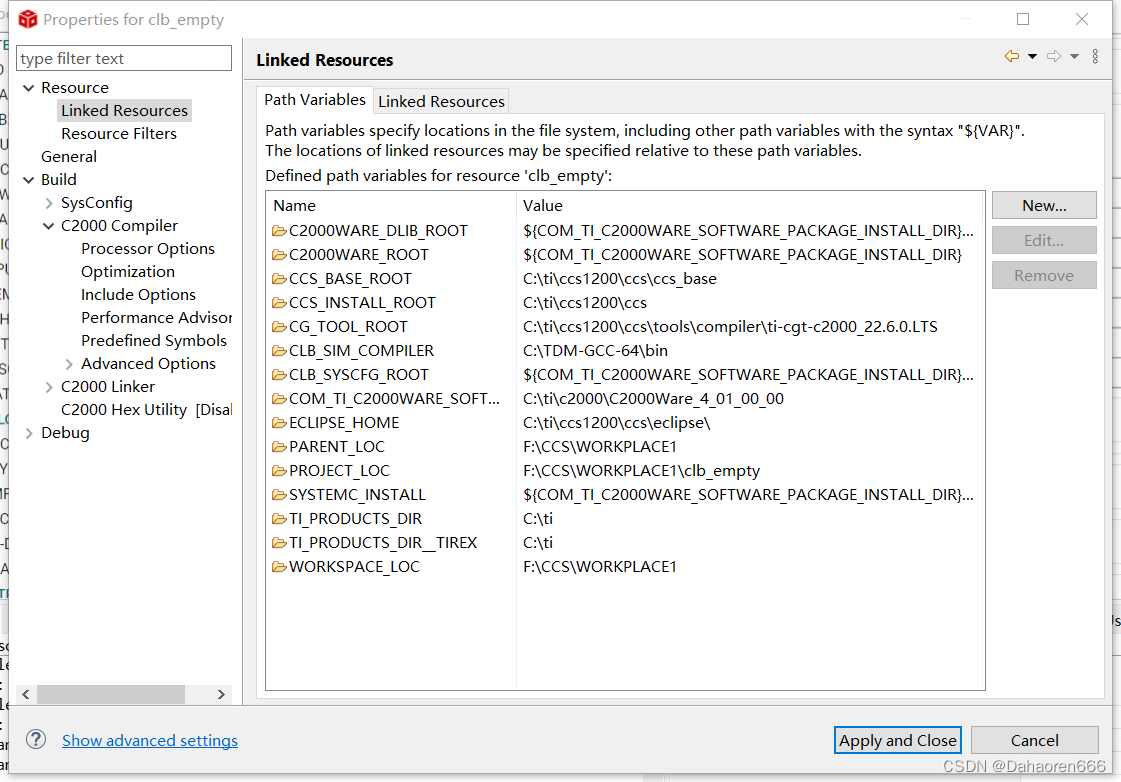This screenshot has width=1121, height=782.
Task: Click the folder icon of SYSTEMC_INSTALL
Action: pyautogui.click(x=279, y=495)
